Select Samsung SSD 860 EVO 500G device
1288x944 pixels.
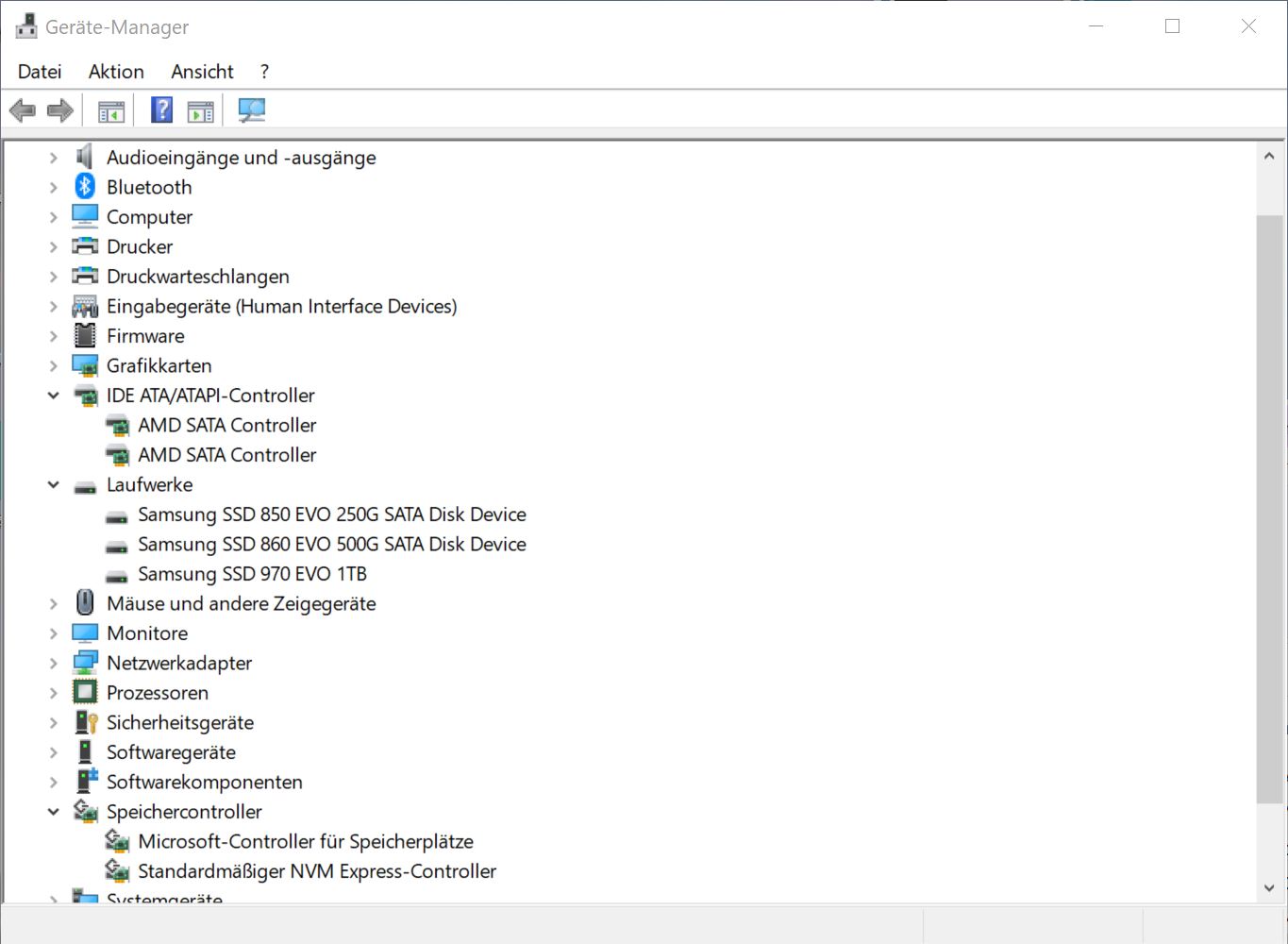[332, 544]
